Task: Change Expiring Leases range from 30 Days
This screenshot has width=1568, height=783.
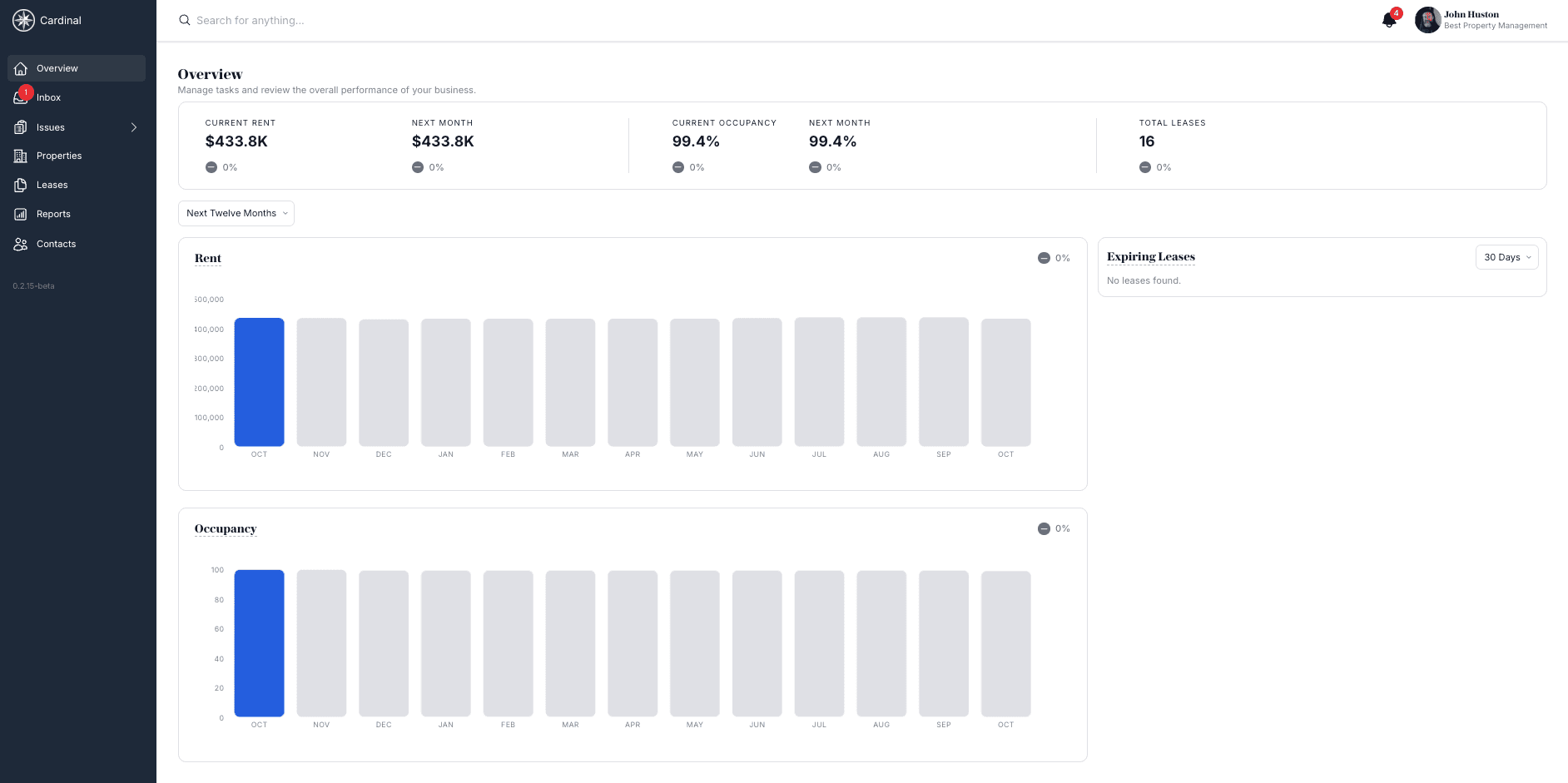Action: (1506, 256)
